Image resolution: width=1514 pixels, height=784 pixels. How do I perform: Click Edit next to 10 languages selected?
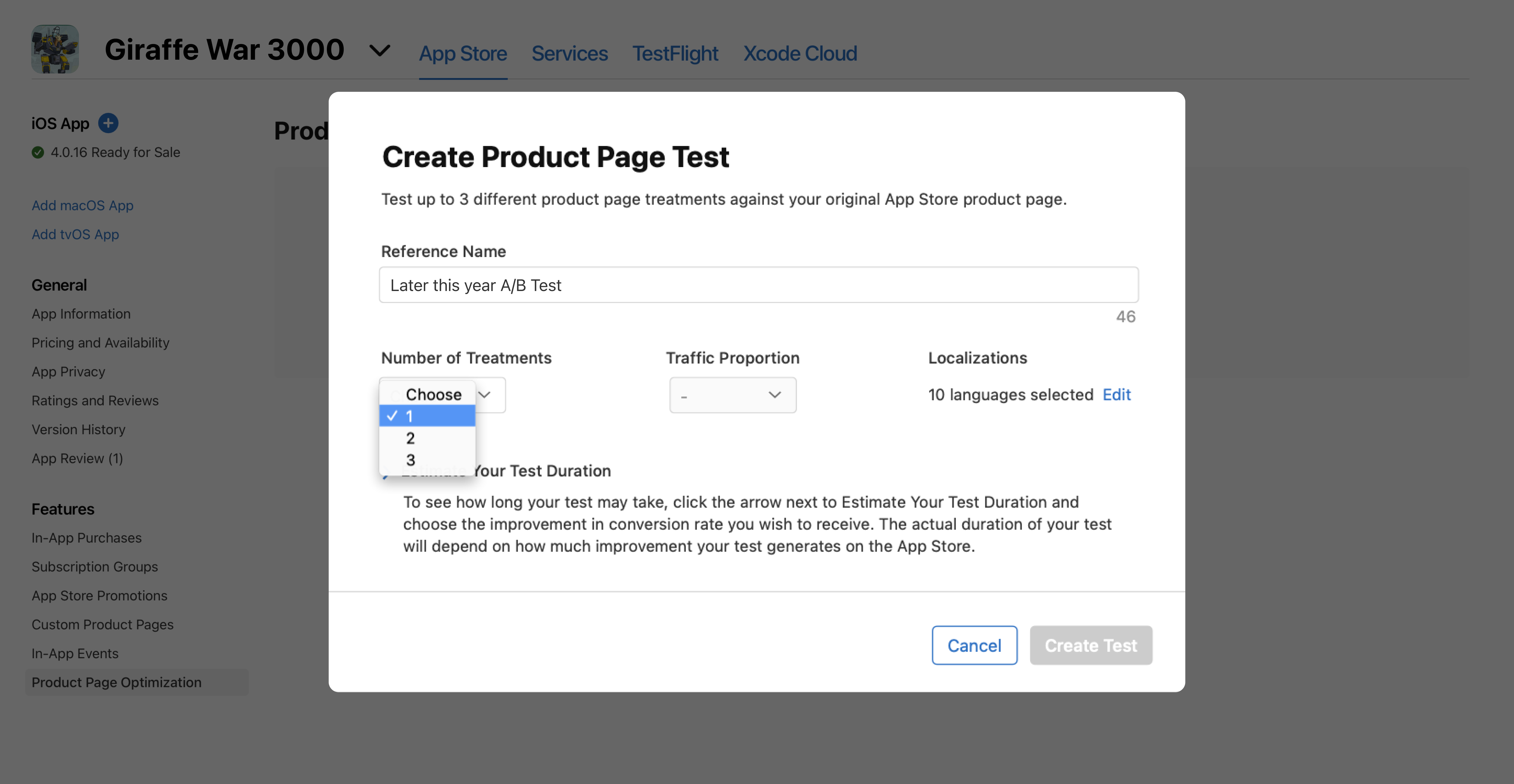coord(1116,394)
